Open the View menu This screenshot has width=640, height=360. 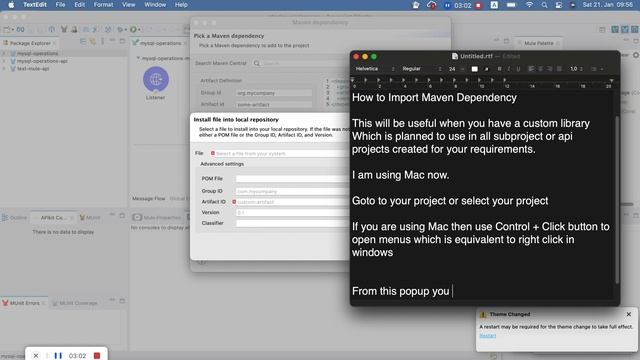(129, 5)
